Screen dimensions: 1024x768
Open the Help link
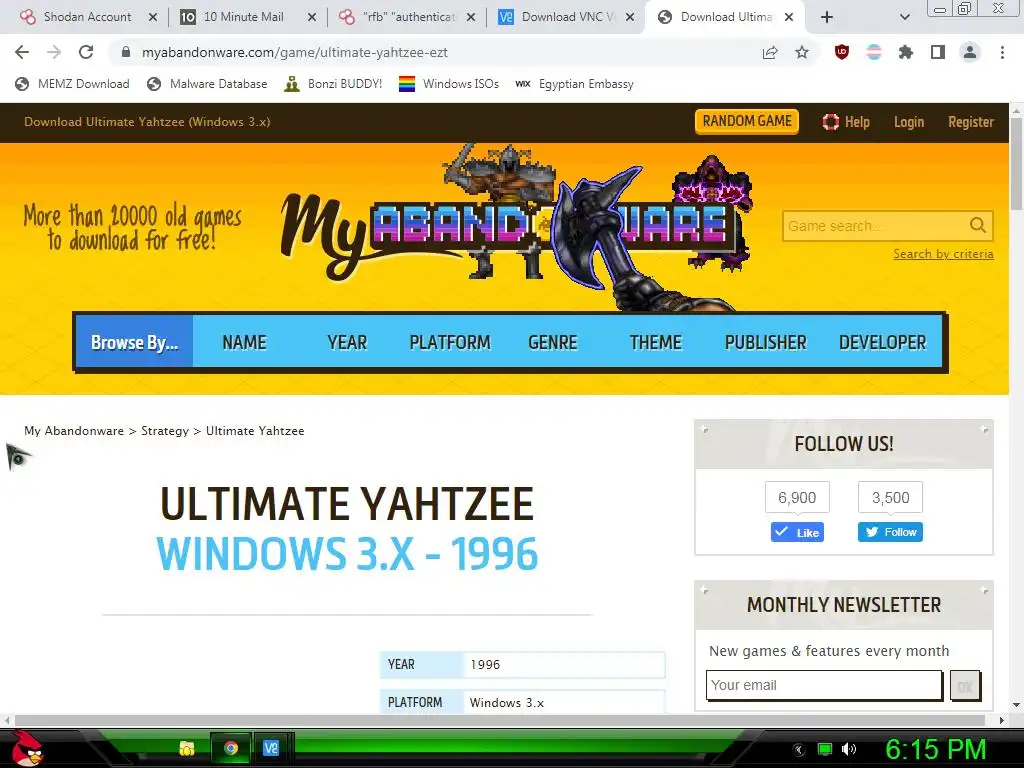pyautogui.click(x=846, y=122)
